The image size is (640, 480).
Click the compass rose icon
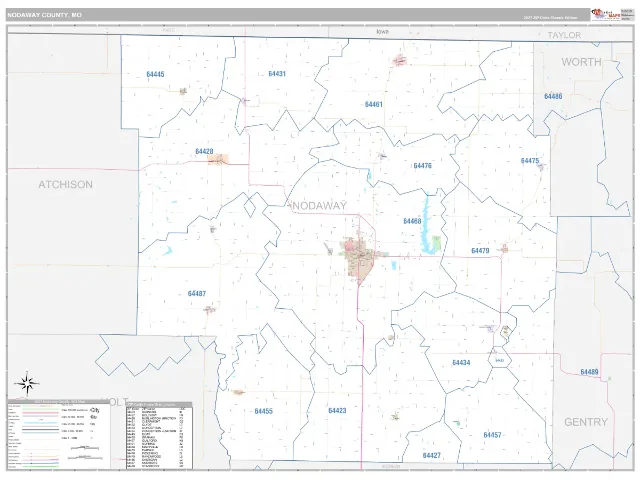point(27,384)
